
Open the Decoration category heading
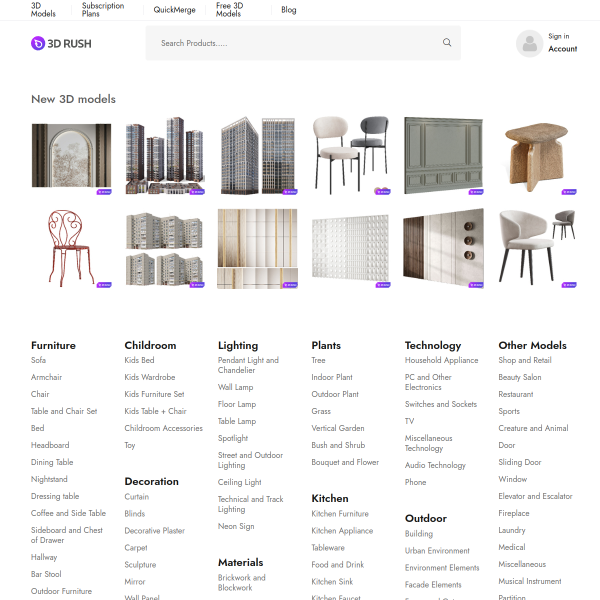(152, 481)
